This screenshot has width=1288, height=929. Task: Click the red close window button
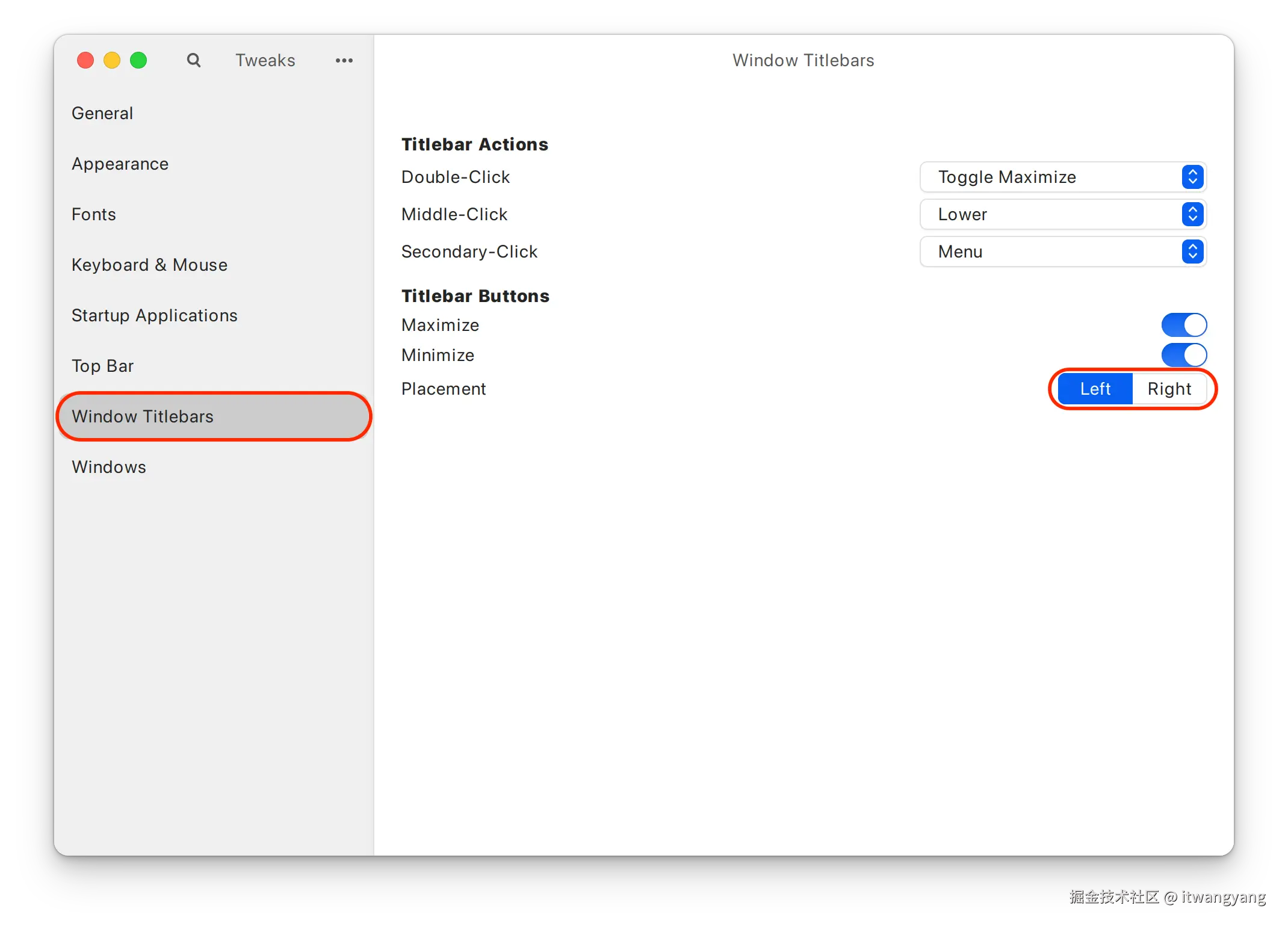85,60
